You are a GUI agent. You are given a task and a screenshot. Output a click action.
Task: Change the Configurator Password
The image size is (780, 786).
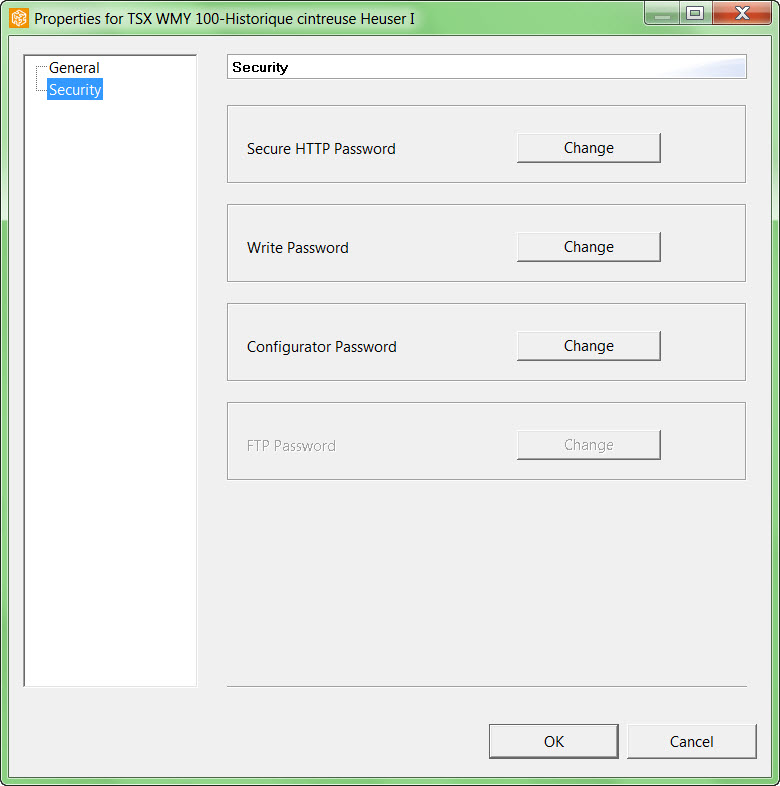pyautogui.click(x=589, y=346)
